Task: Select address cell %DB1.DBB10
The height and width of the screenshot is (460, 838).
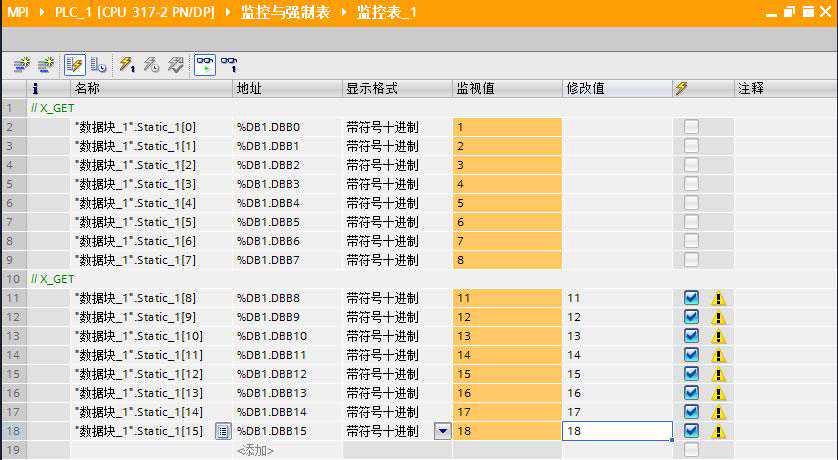Action: click(x=272, y=336)
